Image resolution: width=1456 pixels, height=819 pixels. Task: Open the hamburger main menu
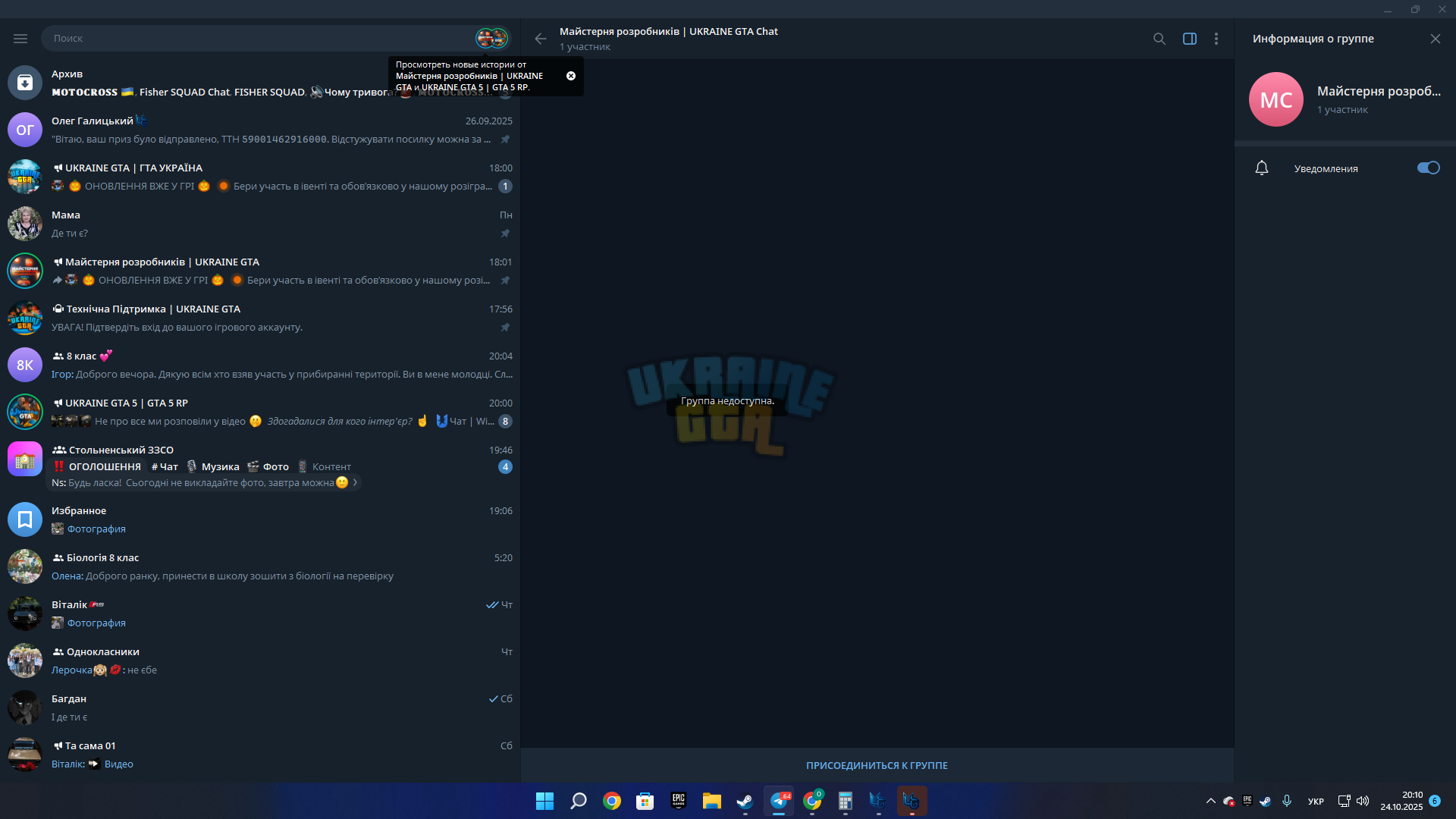pyautogui.click(x=20, y=38)
